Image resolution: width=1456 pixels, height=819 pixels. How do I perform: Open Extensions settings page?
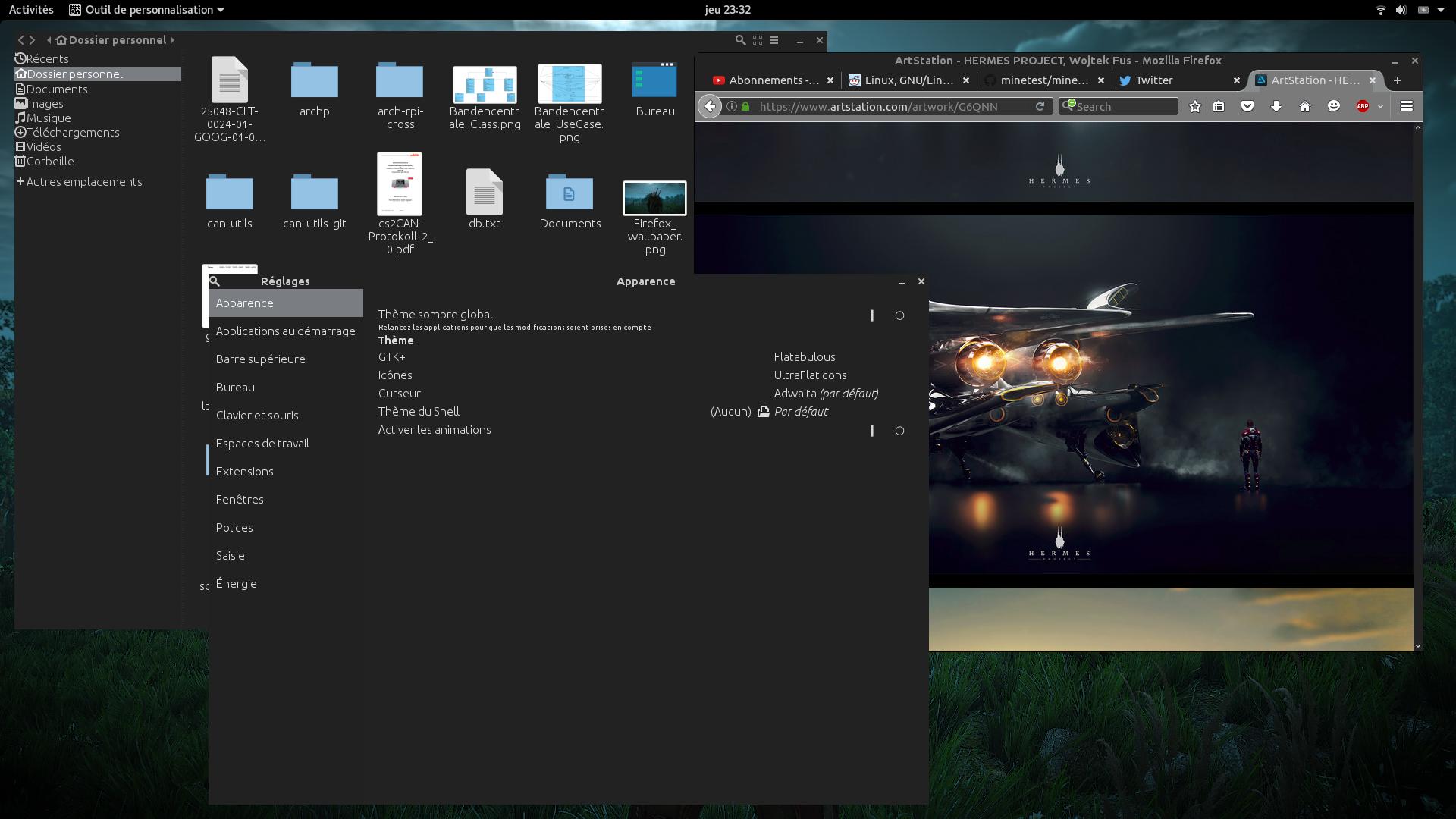pos(286,472)
